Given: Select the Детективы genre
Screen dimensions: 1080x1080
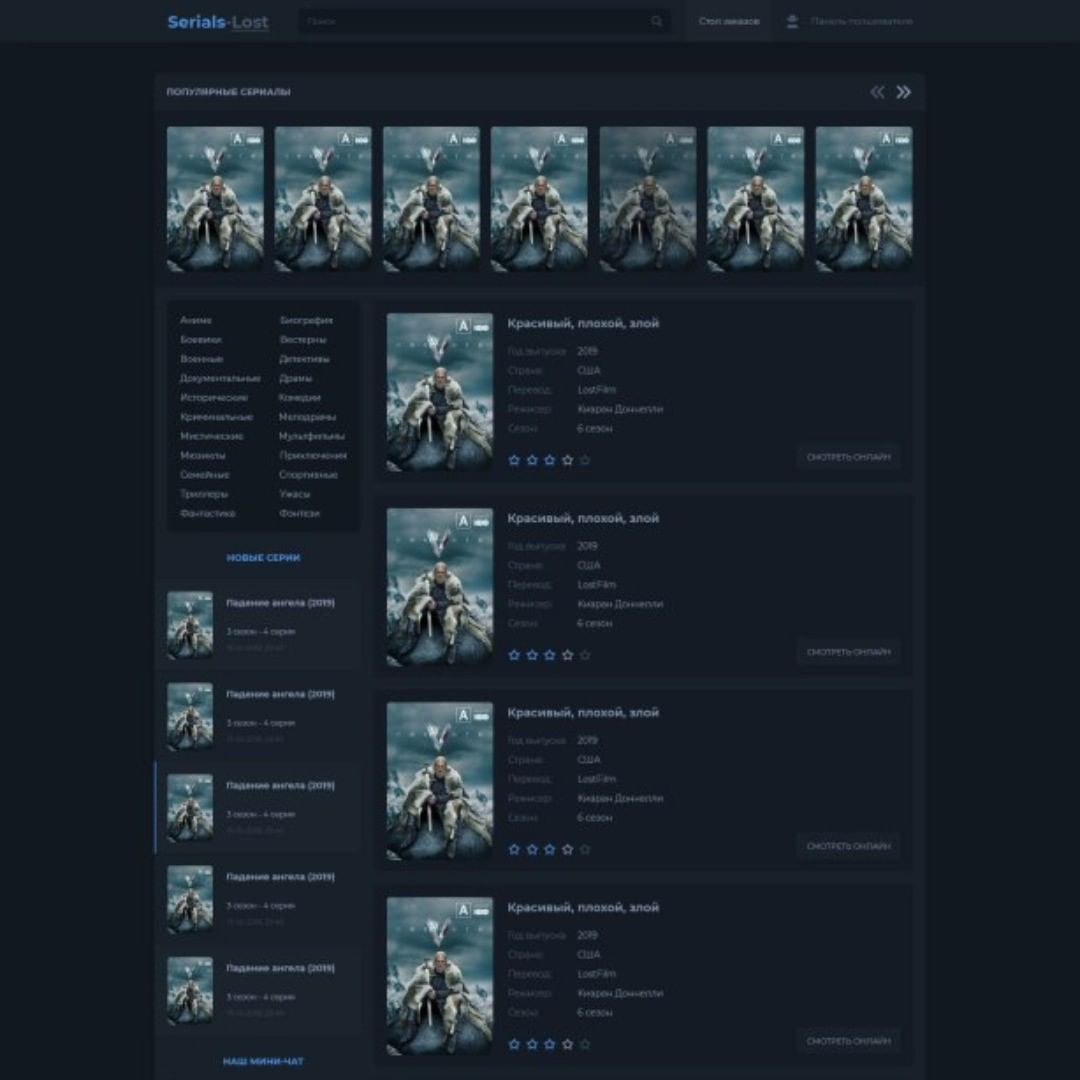Looking at the screenshot, I should pos(304,359).
